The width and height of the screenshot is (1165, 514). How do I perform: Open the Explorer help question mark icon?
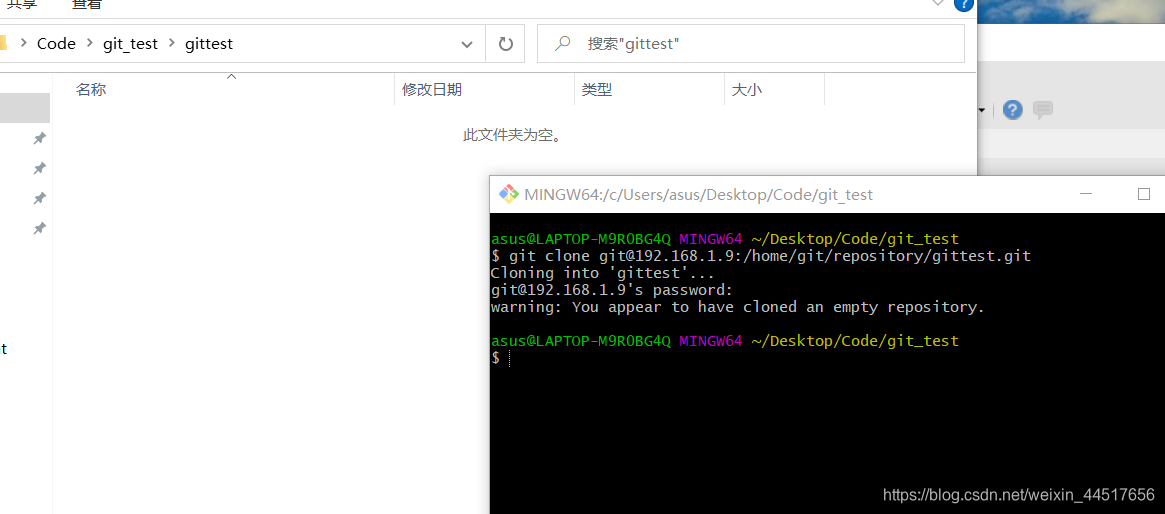[x=964, y=4]
